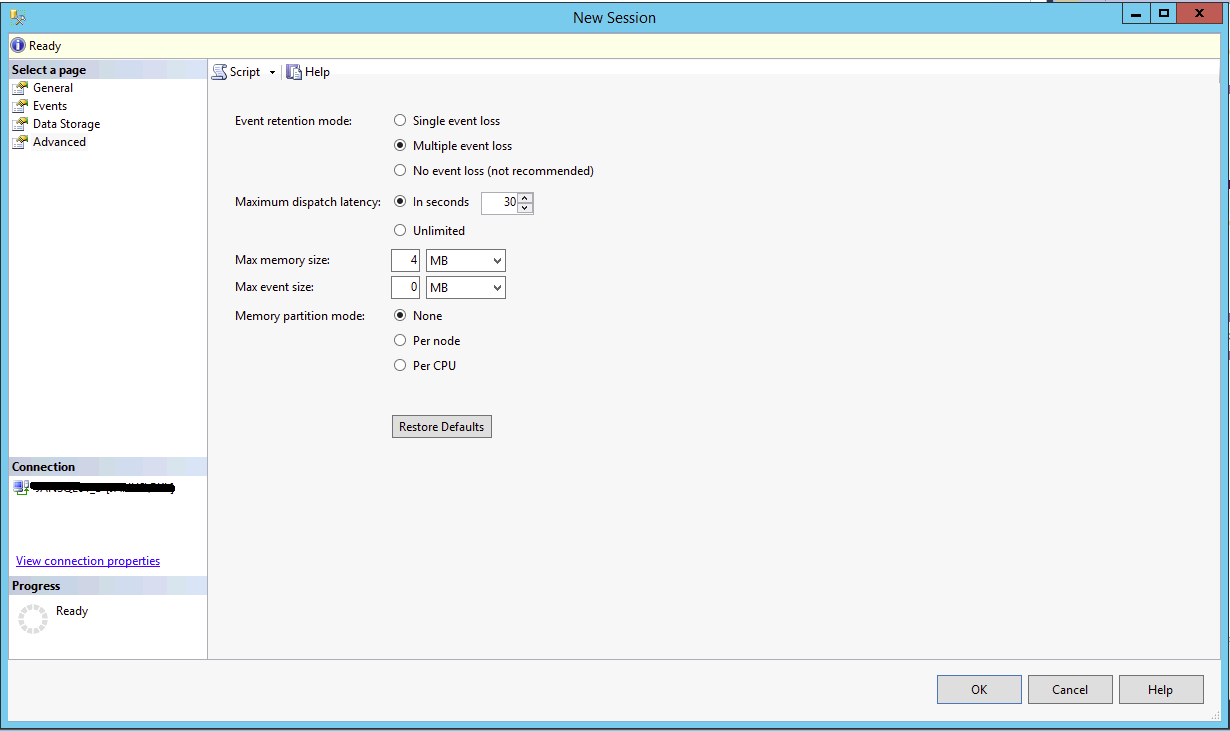The image size is (1230, 731).
Task: Increase dispatch latency seconds with up arrow
Action: coord(525,198)
